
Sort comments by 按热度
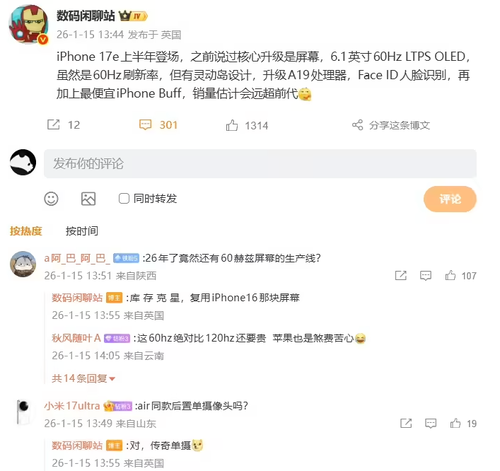click(26, 231)
